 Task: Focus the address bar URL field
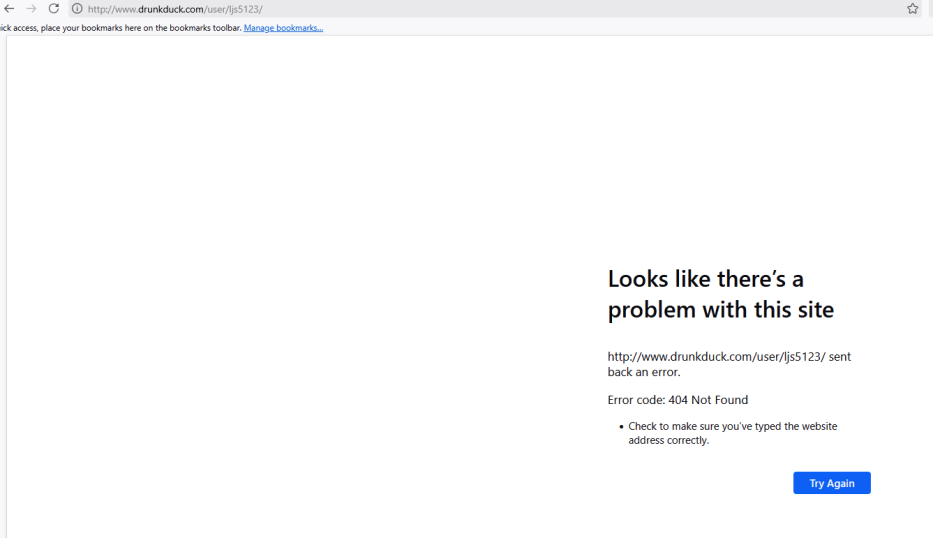pyautogui.click(x=500, y=9)
